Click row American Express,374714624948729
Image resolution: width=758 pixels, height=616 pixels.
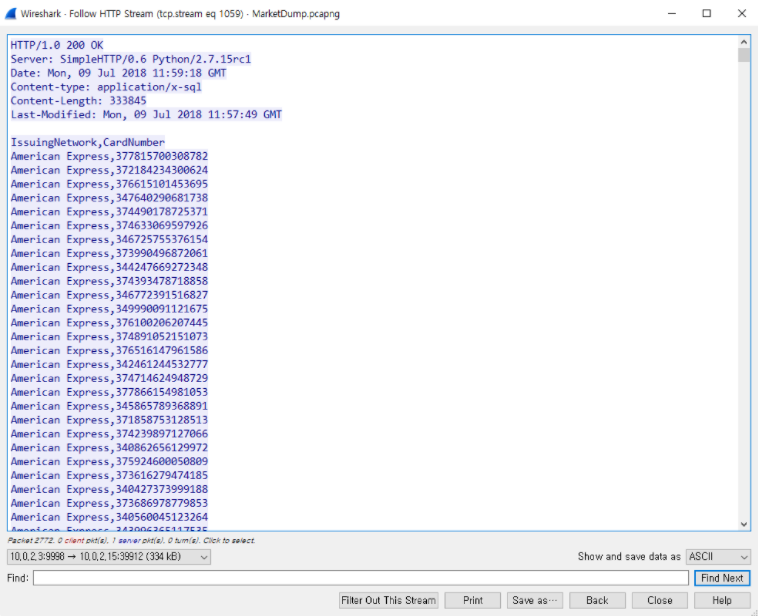(x=109, y=379)
